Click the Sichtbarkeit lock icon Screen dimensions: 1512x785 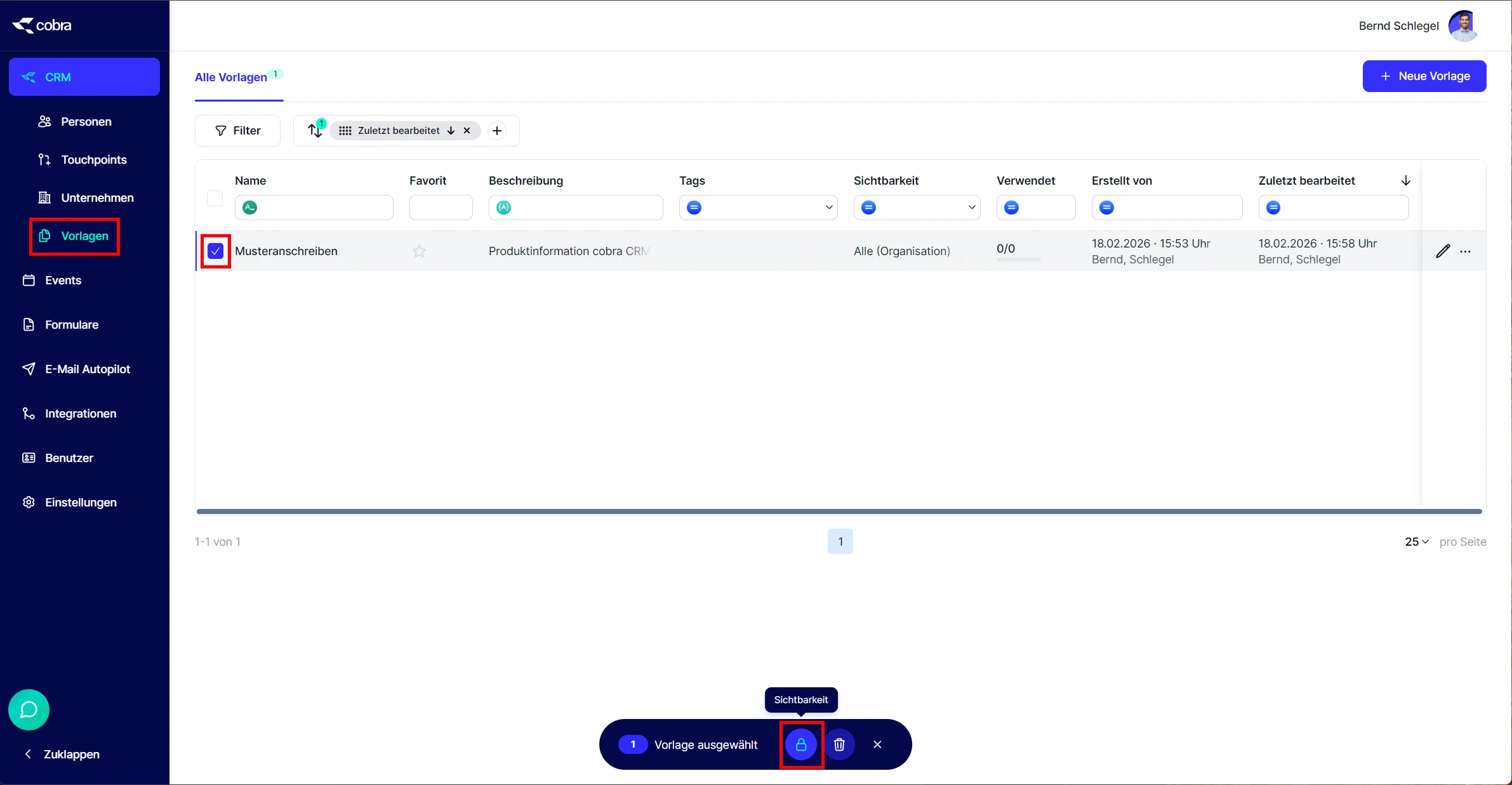coord(801,744)
